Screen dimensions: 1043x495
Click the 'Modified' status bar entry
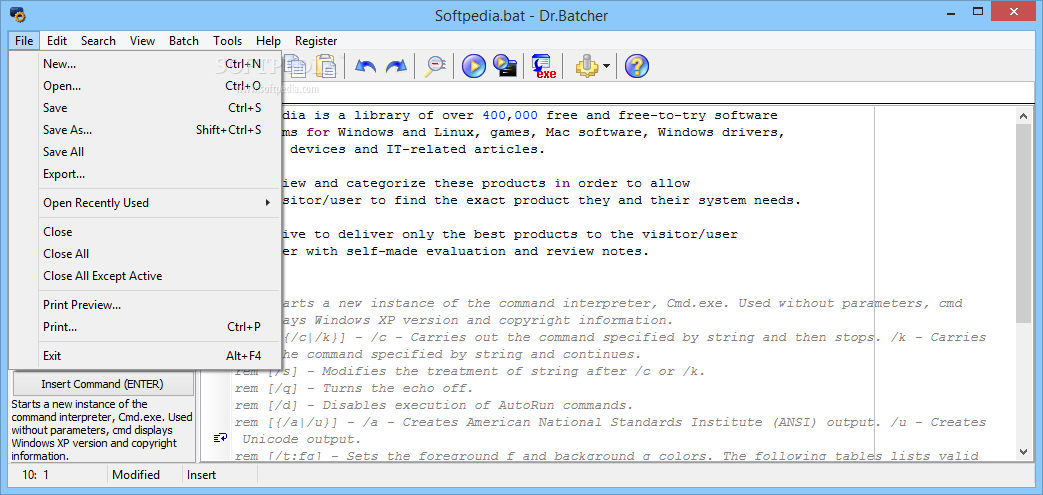tap(136, 475)
